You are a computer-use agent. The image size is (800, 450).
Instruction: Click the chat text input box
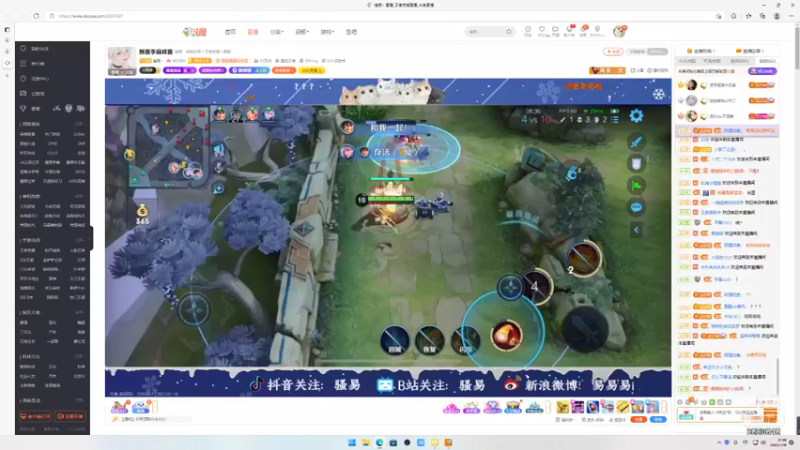pyautogui.click(x=730, y=415)
